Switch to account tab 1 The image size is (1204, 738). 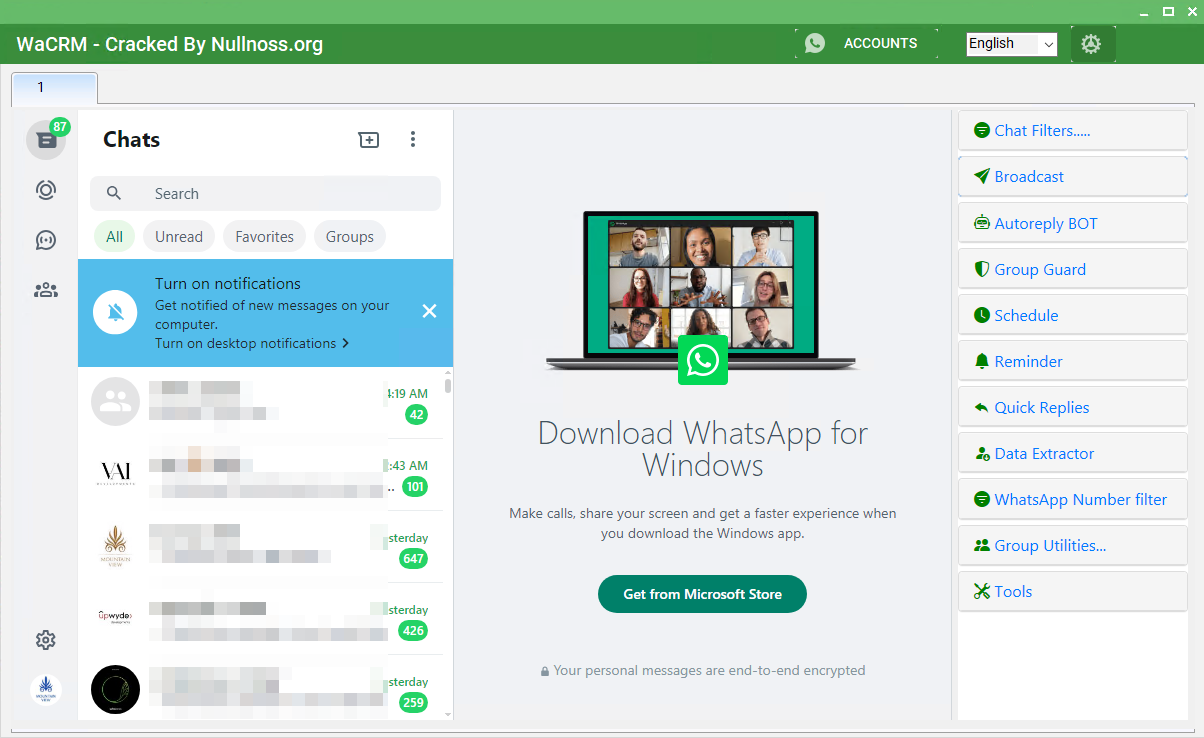(55, 88)
